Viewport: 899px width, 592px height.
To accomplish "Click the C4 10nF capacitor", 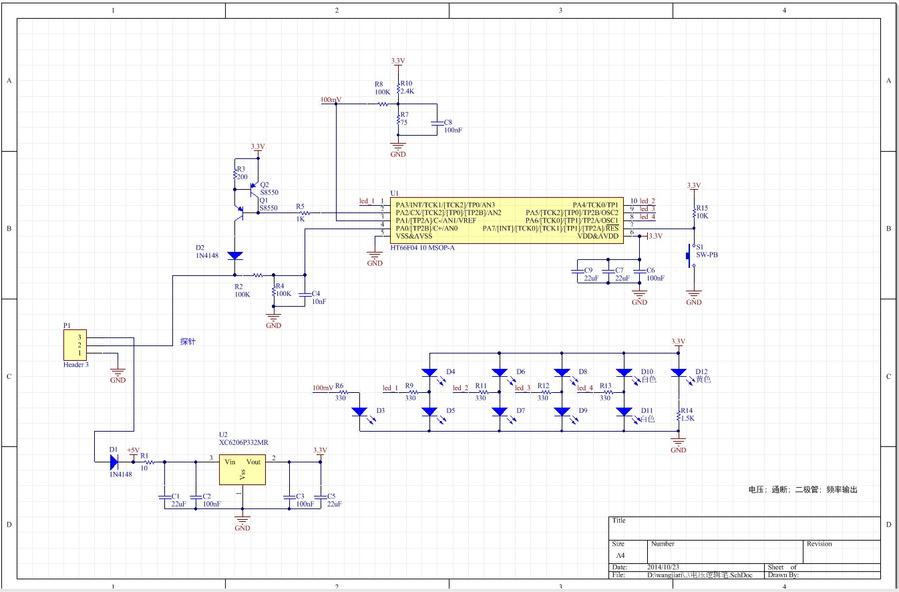I will point(305,295).
